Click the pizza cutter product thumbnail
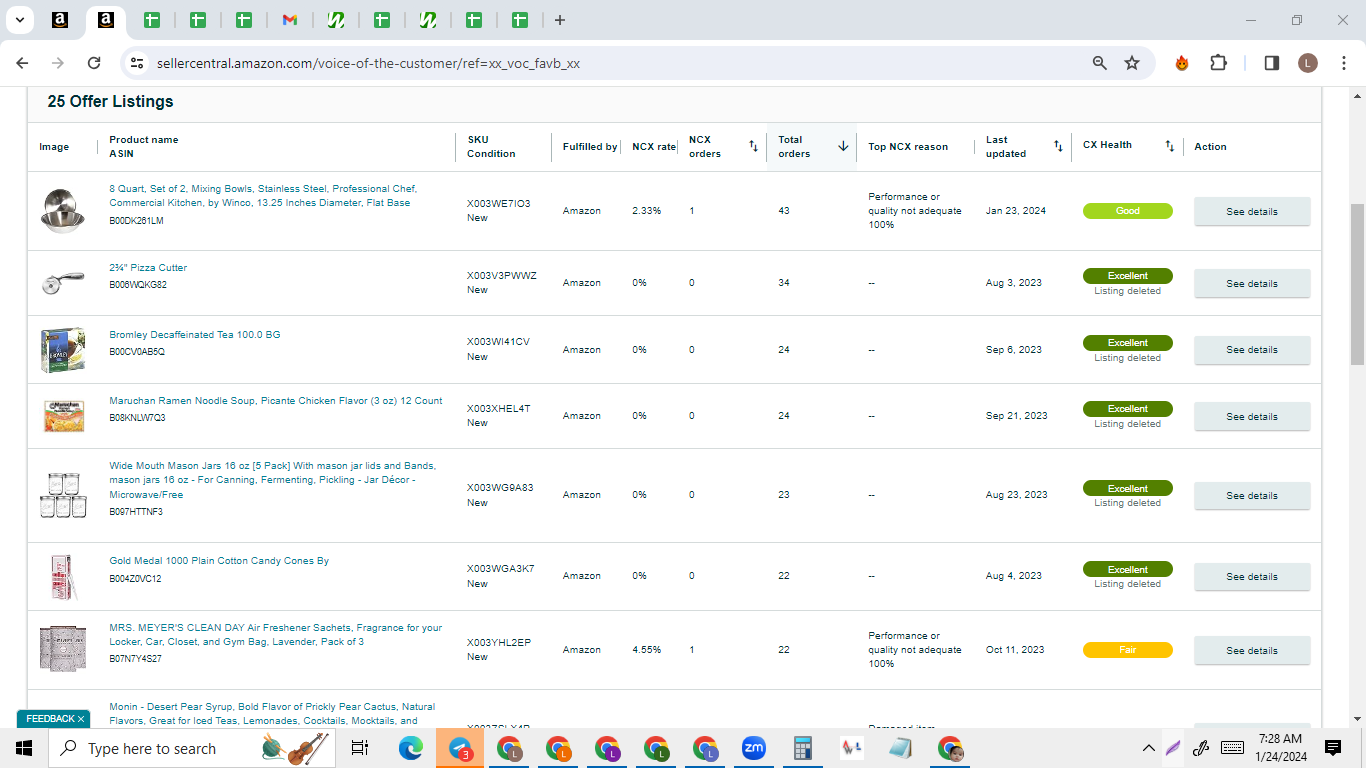Image resolution: width=1366 pixels, height=768 pixels. pos(64,283)
